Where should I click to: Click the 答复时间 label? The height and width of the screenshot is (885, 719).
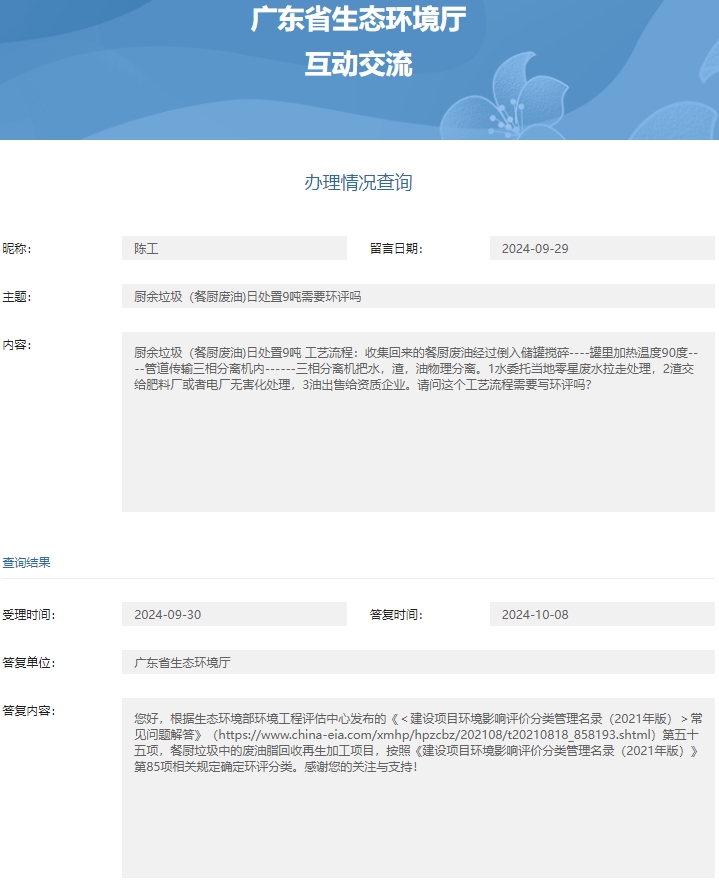tap(396, 614)
